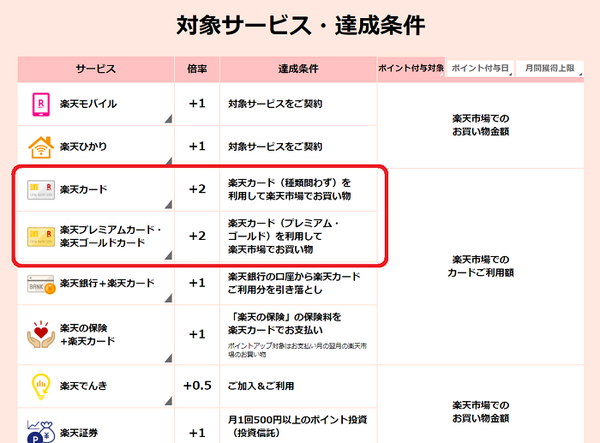The image size is (600, 443).
Task: Click the +0.5 rate for 楽天でんき
Action: pyautogui.click(x=197, y=386)
